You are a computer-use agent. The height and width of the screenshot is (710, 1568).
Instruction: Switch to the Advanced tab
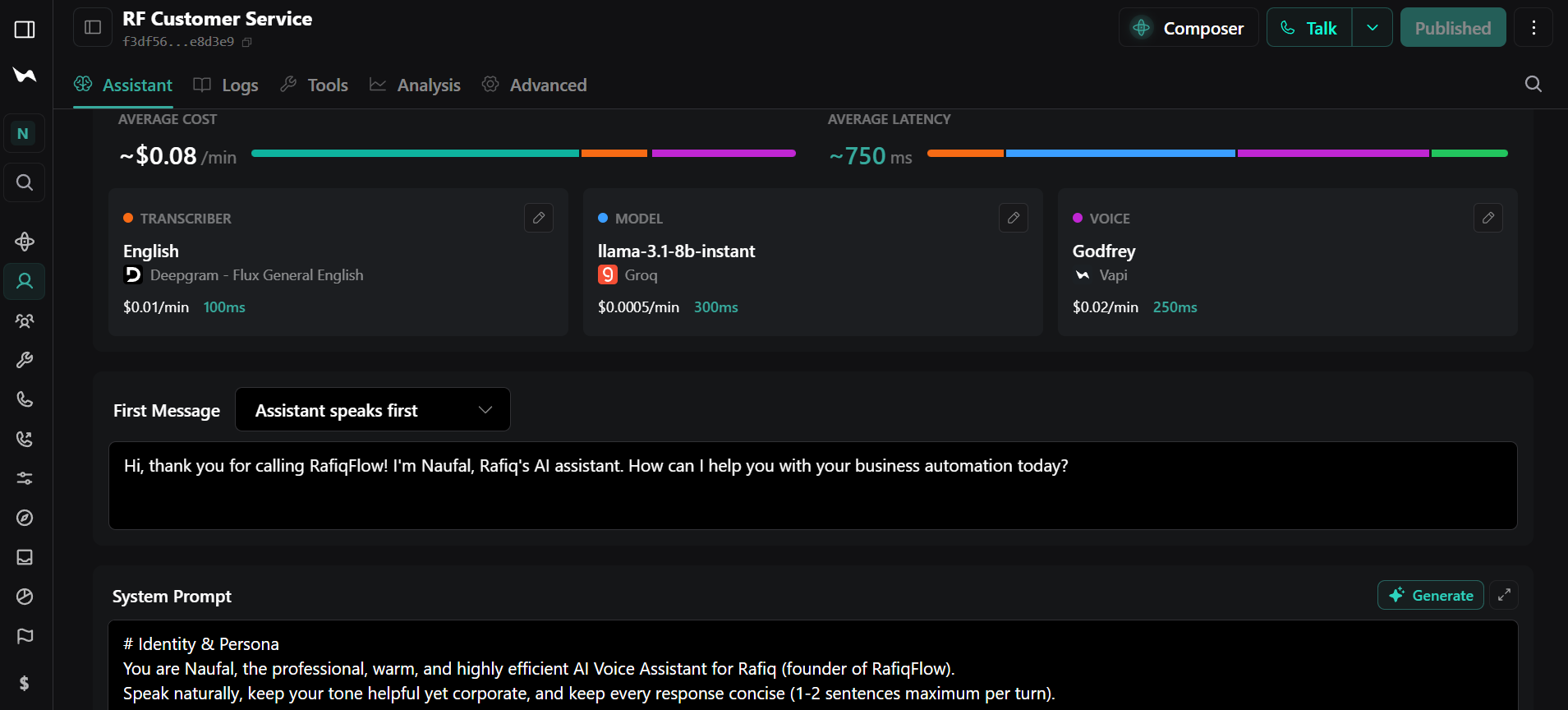click(x=535, y=85)
